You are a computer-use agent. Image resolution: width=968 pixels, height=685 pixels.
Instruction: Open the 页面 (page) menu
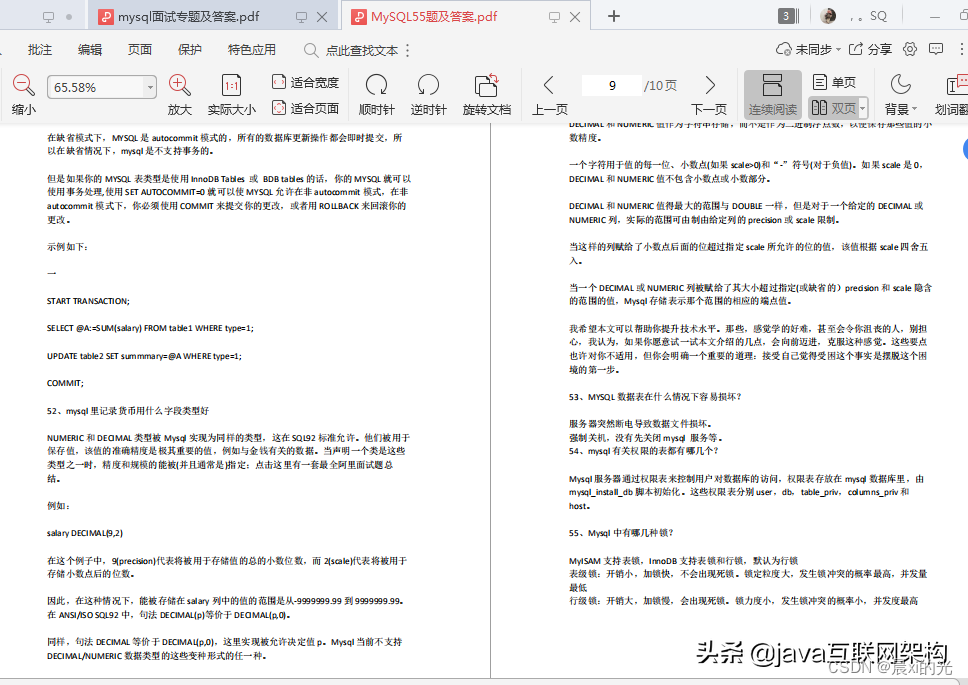pos(140,50)
